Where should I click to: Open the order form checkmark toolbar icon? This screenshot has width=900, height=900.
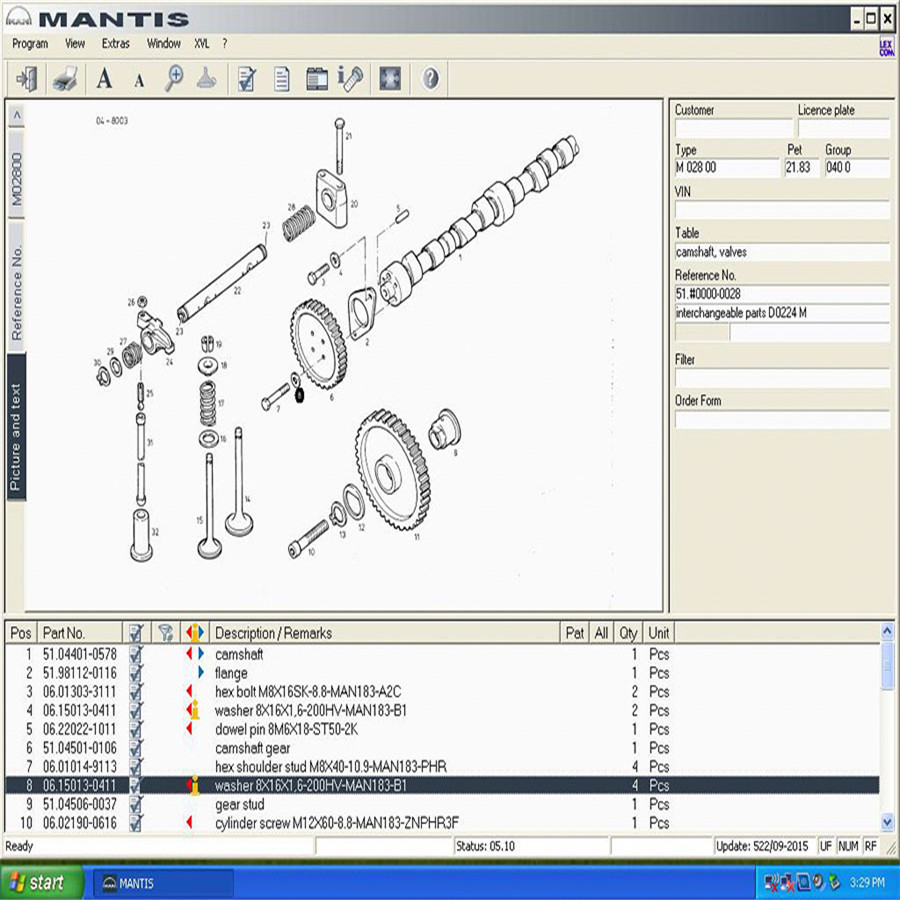tap(247, 79)
